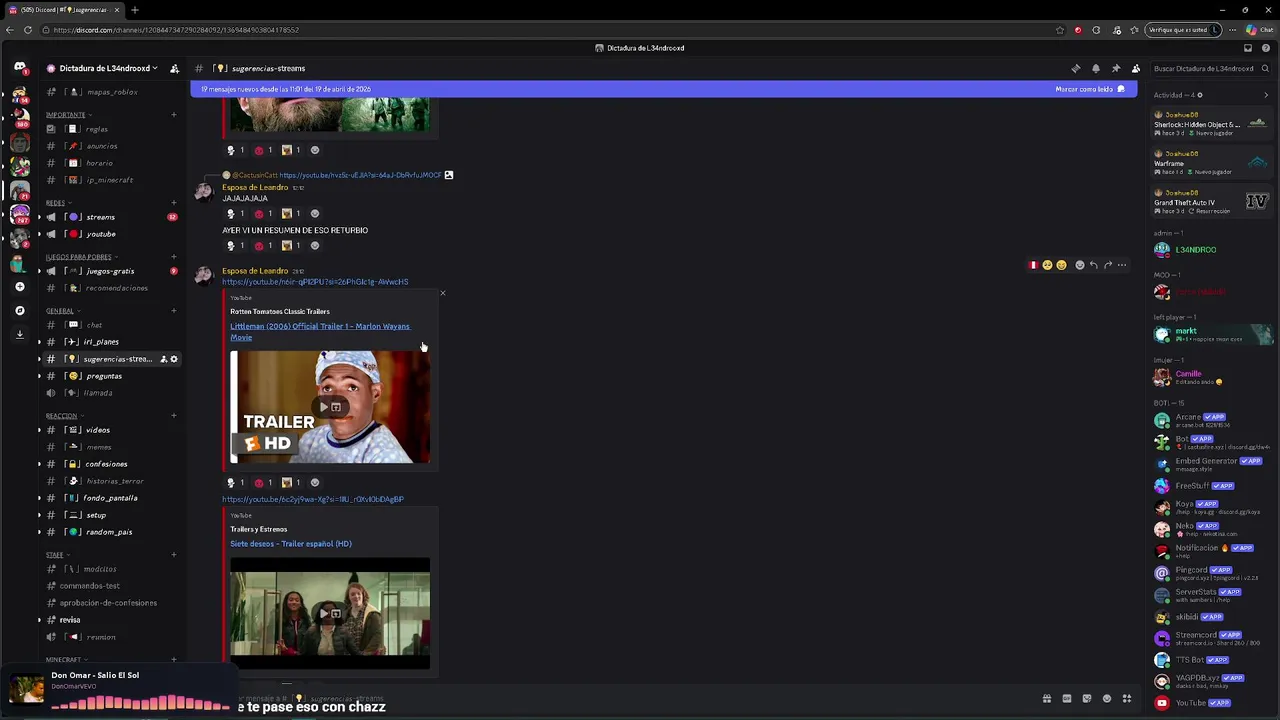Screen dimensions: 1280x720
Task: Open the reglas channel
Action: pyautogui.click(x=110, y=129)
